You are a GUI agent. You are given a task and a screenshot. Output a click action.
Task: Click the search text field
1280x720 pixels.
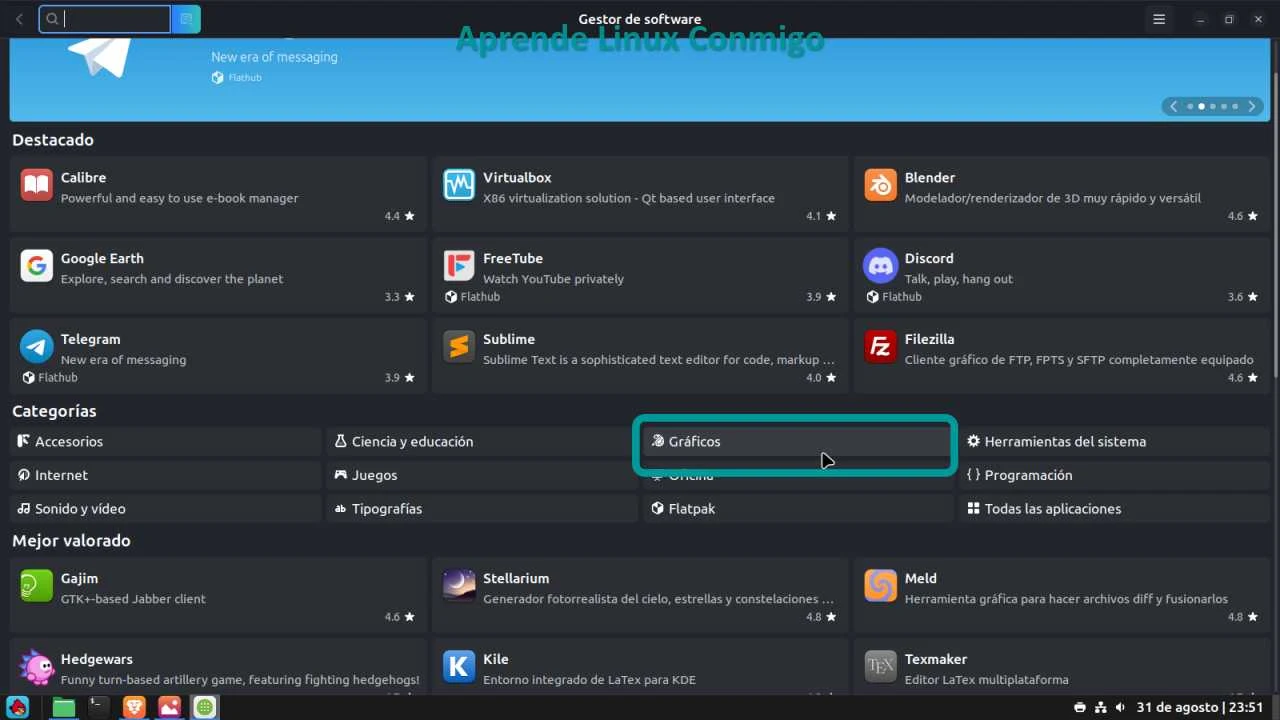pyautogui.click(x=105, y=19)
